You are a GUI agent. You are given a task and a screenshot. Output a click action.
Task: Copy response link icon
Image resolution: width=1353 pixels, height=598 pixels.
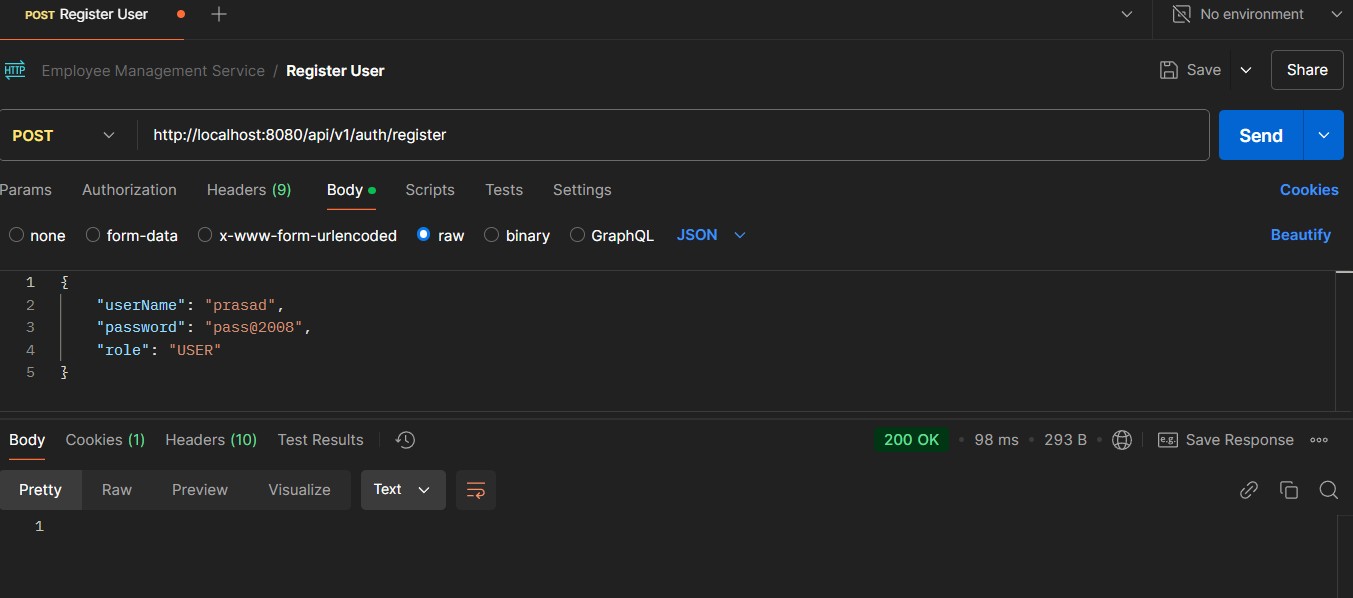tap(1249, 490)
